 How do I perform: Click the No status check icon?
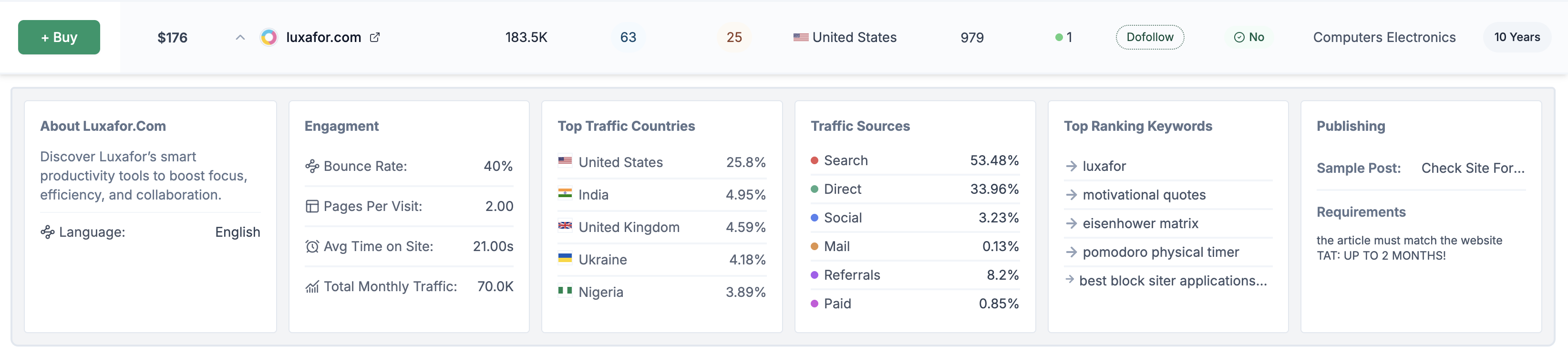[x=1238, y=38]
